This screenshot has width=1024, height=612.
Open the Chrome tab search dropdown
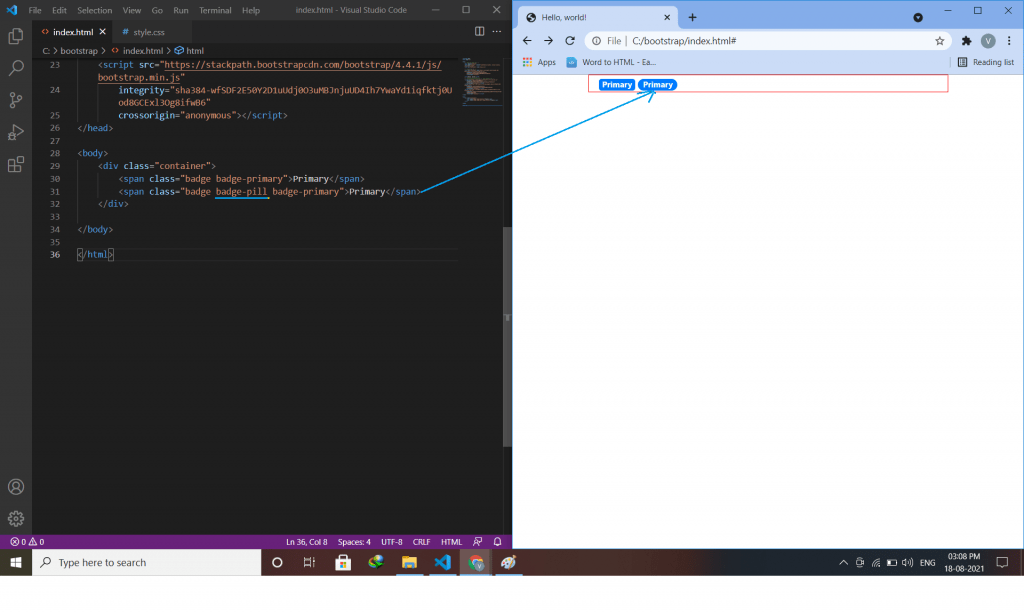tap(918, 18)
